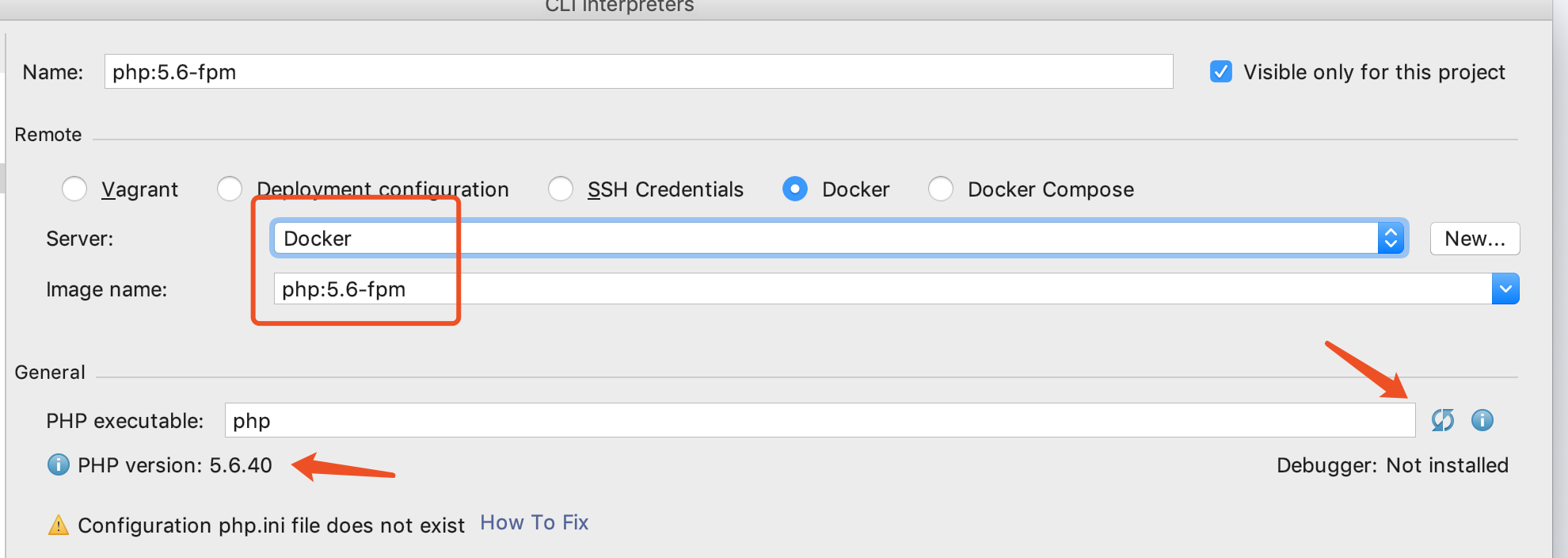Select the Deployment configuration radio option
The height and width of the screenshot is (558, 1568).
230,189
